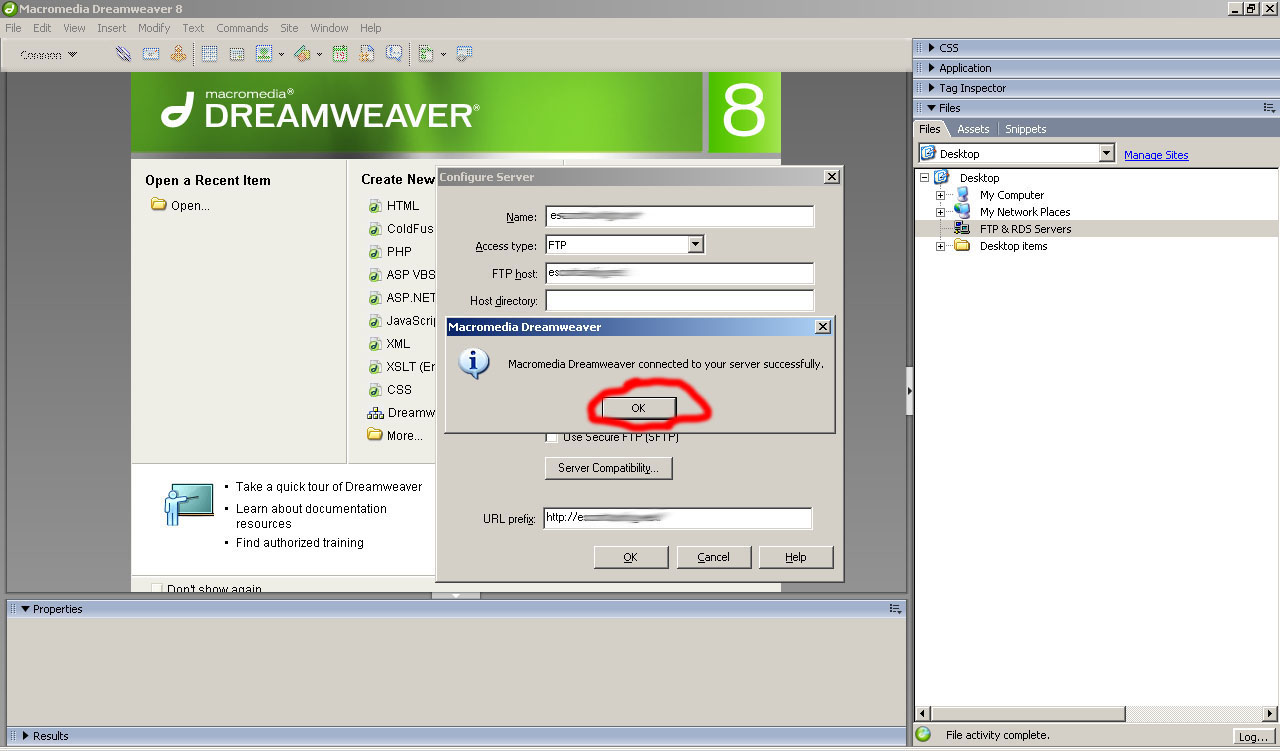Click the Date insert icon
Viewport: 1280px width, 751px height.
(x=340, y=54)
